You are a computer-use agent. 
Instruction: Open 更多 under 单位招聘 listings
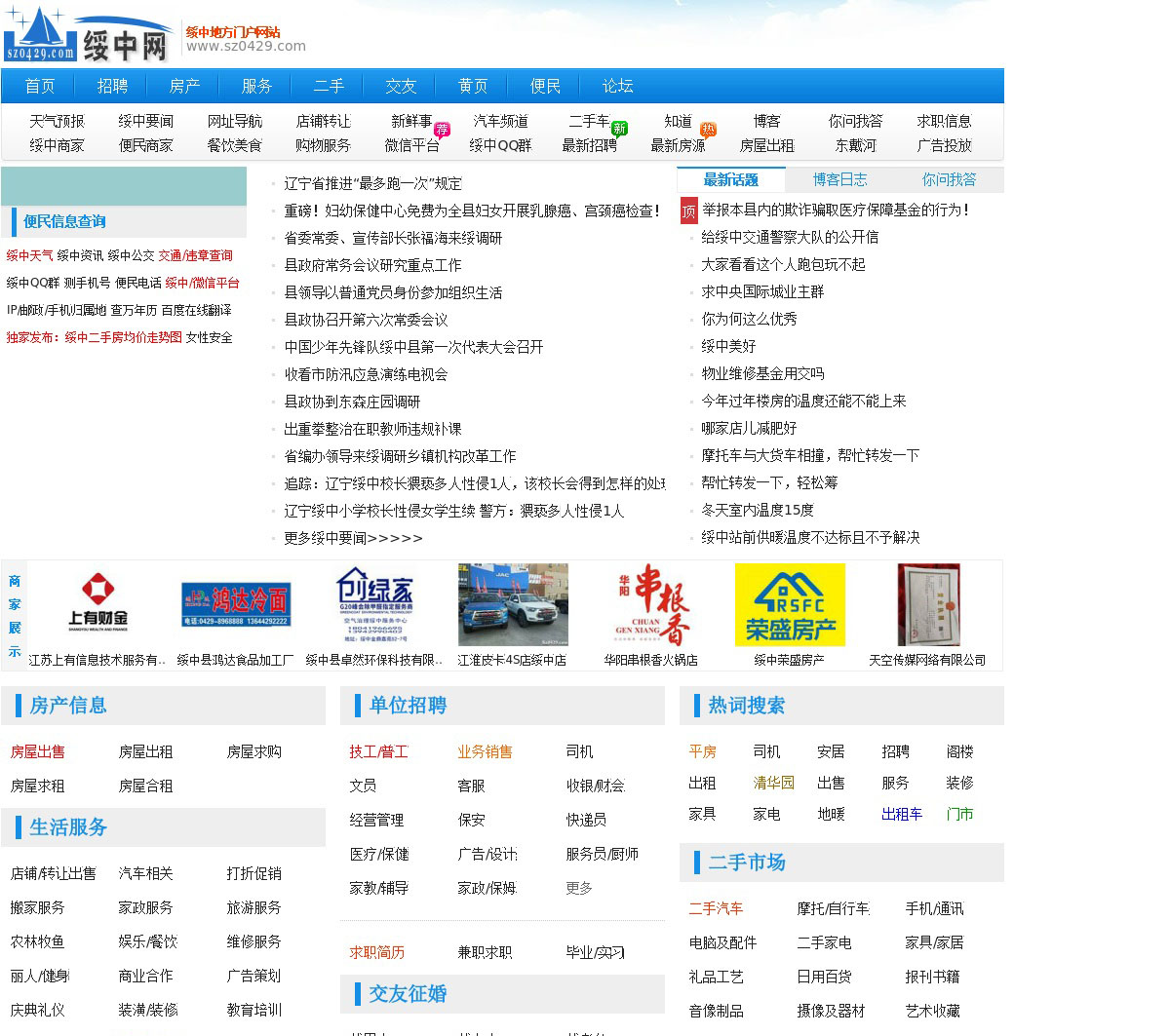579,888
